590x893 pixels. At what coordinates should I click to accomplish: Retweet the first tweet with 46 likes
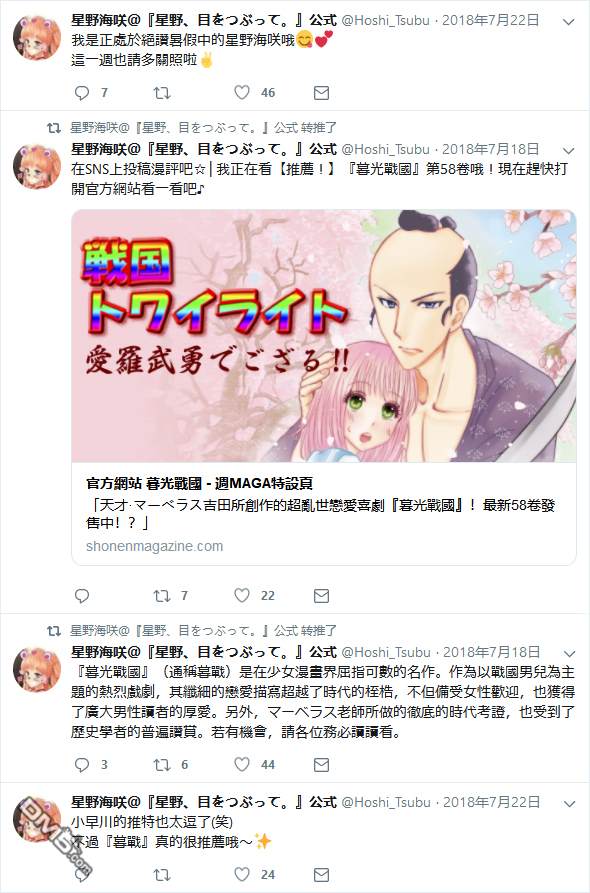(162, 93)
